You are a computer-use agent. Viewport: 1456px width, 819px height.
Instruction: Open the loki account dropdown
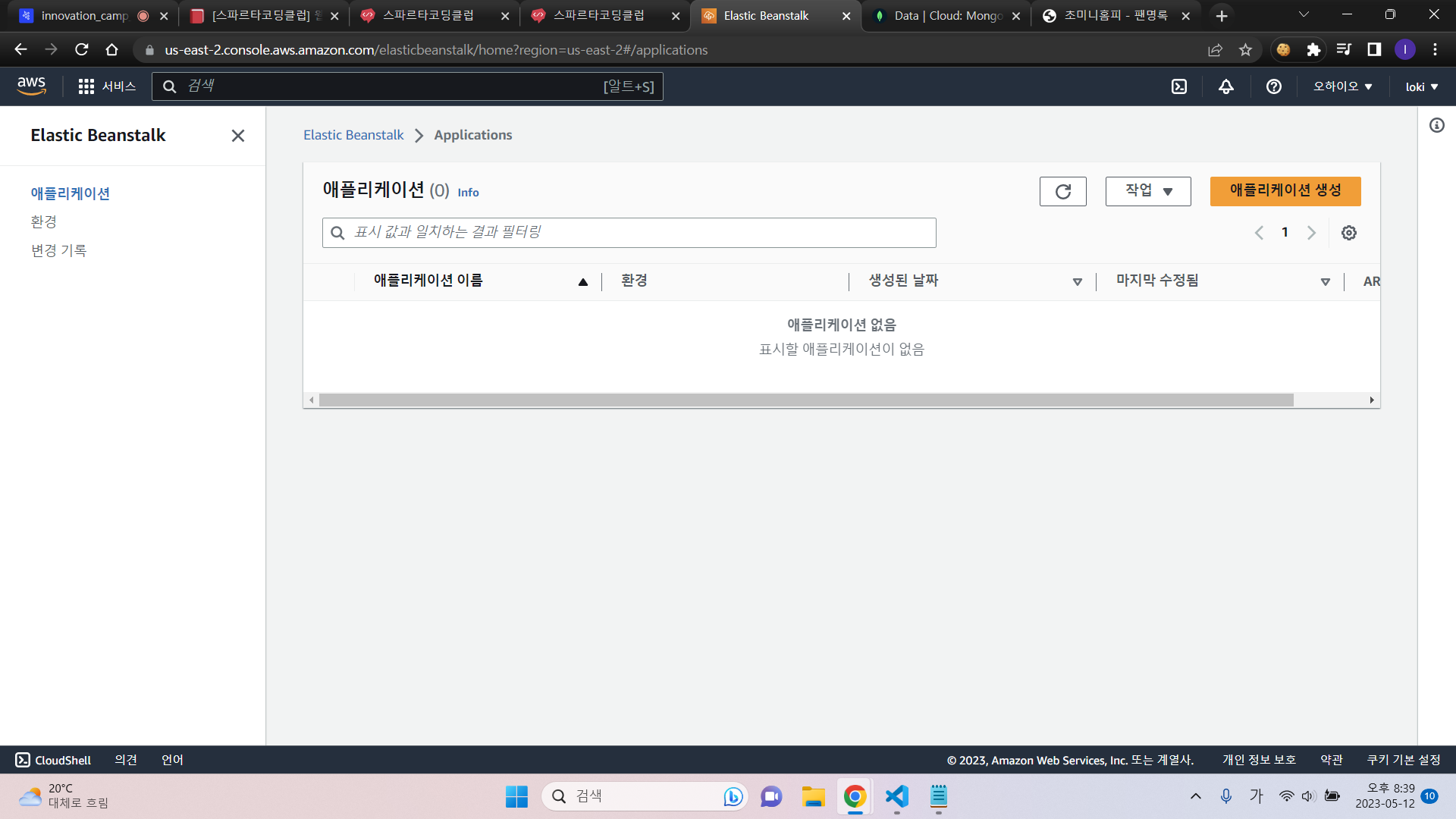[1422, 86]
